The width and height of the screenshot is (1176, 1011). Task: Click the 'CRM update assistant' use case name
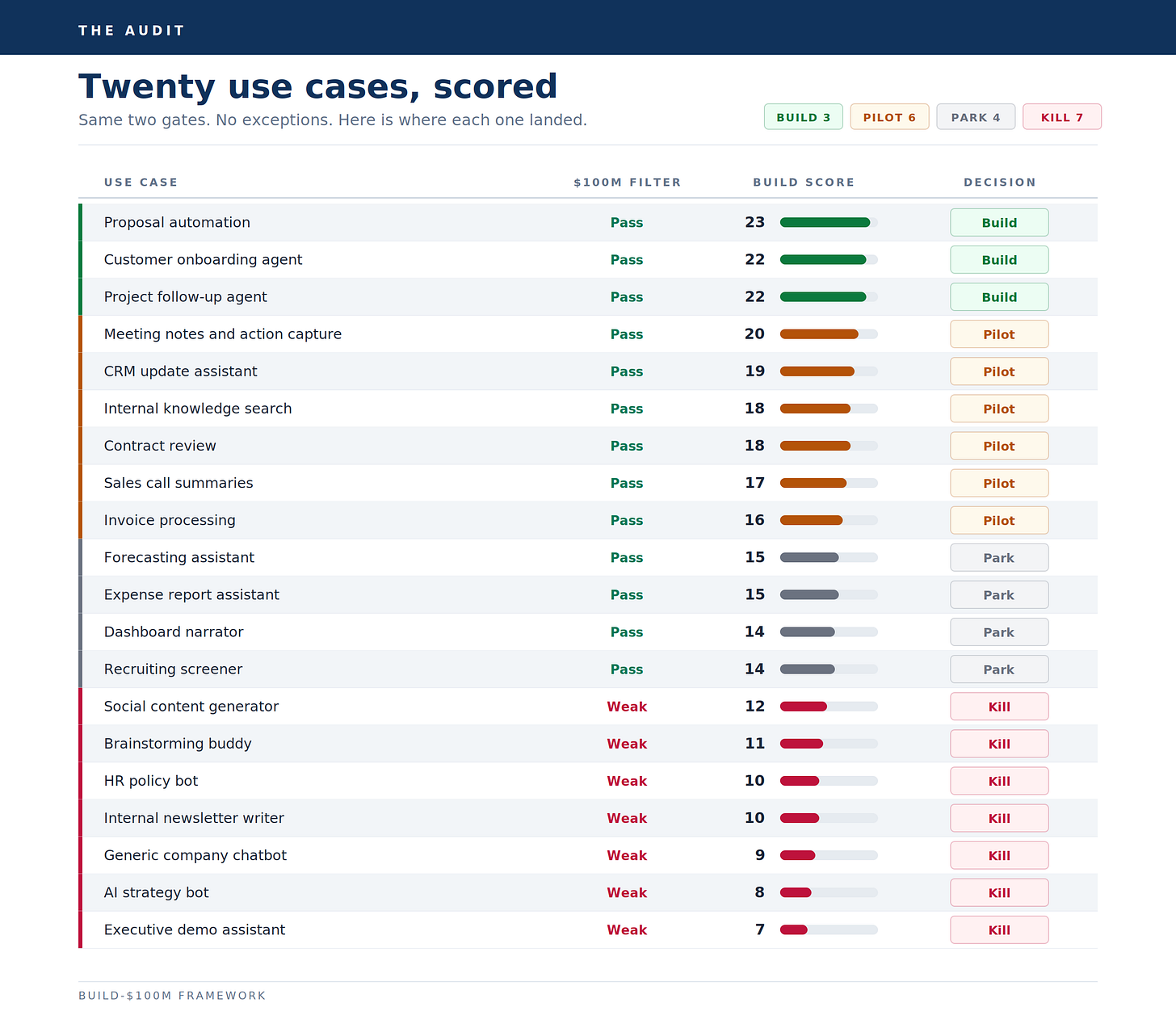(180, 371)
